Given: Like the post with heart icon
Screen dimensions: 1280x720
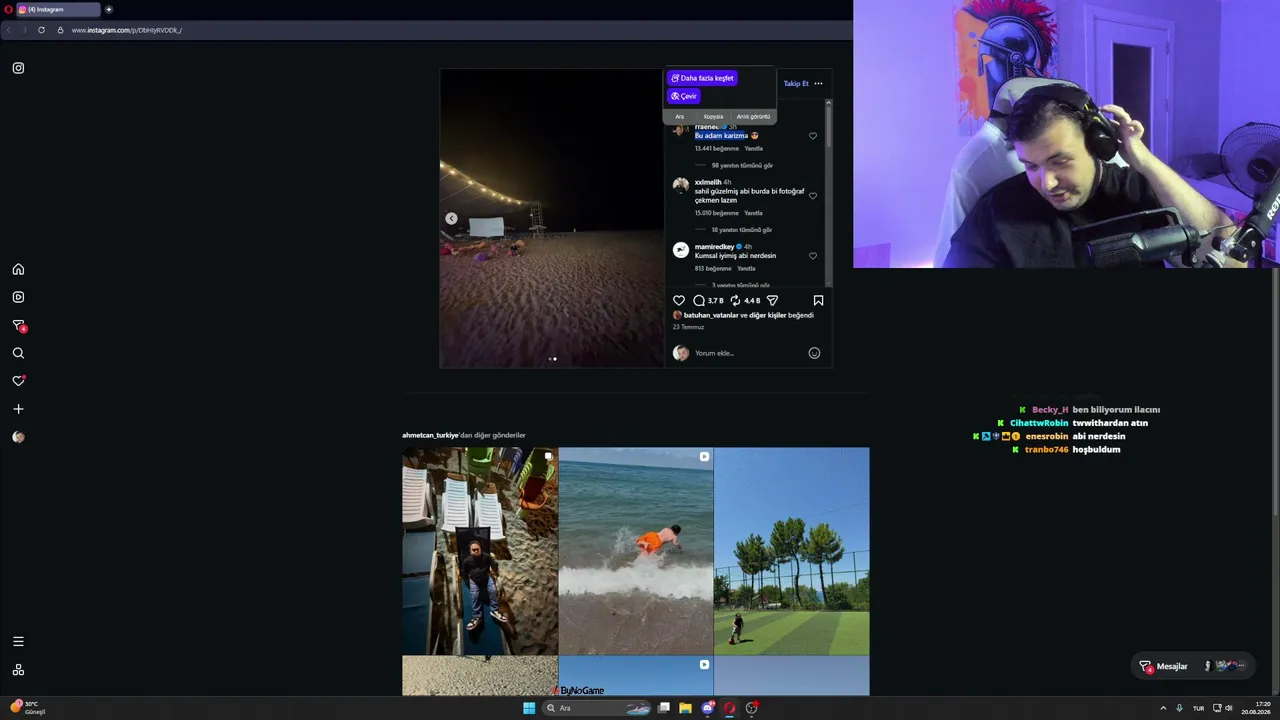Looking at the screenshot, I should click(x=679, y=300).
